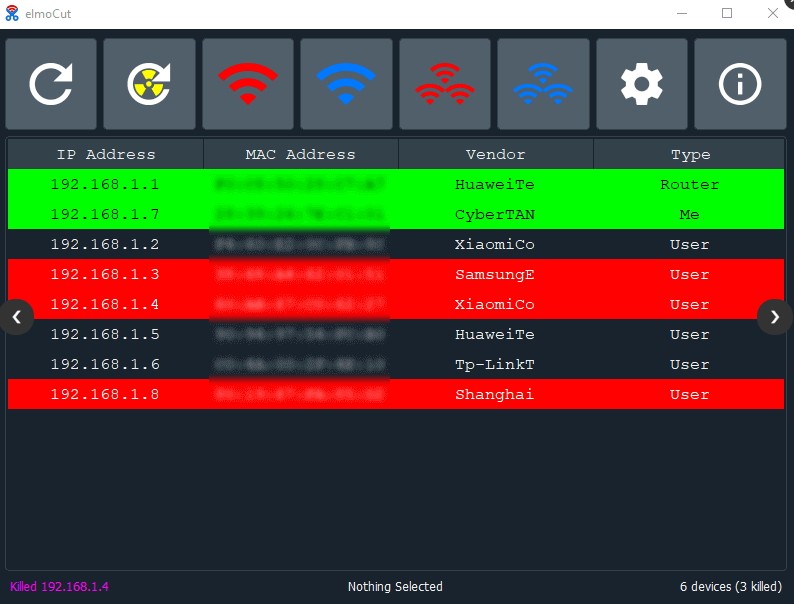Click the MAC Address column header
The width and height of the screenshot is (794, 604).
301,154
